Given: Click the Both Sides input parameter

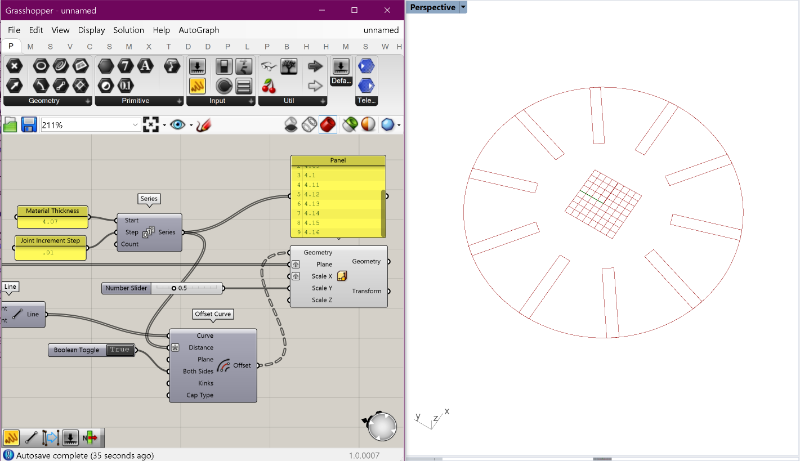Looking at the screenshot, I should [198, 371].
